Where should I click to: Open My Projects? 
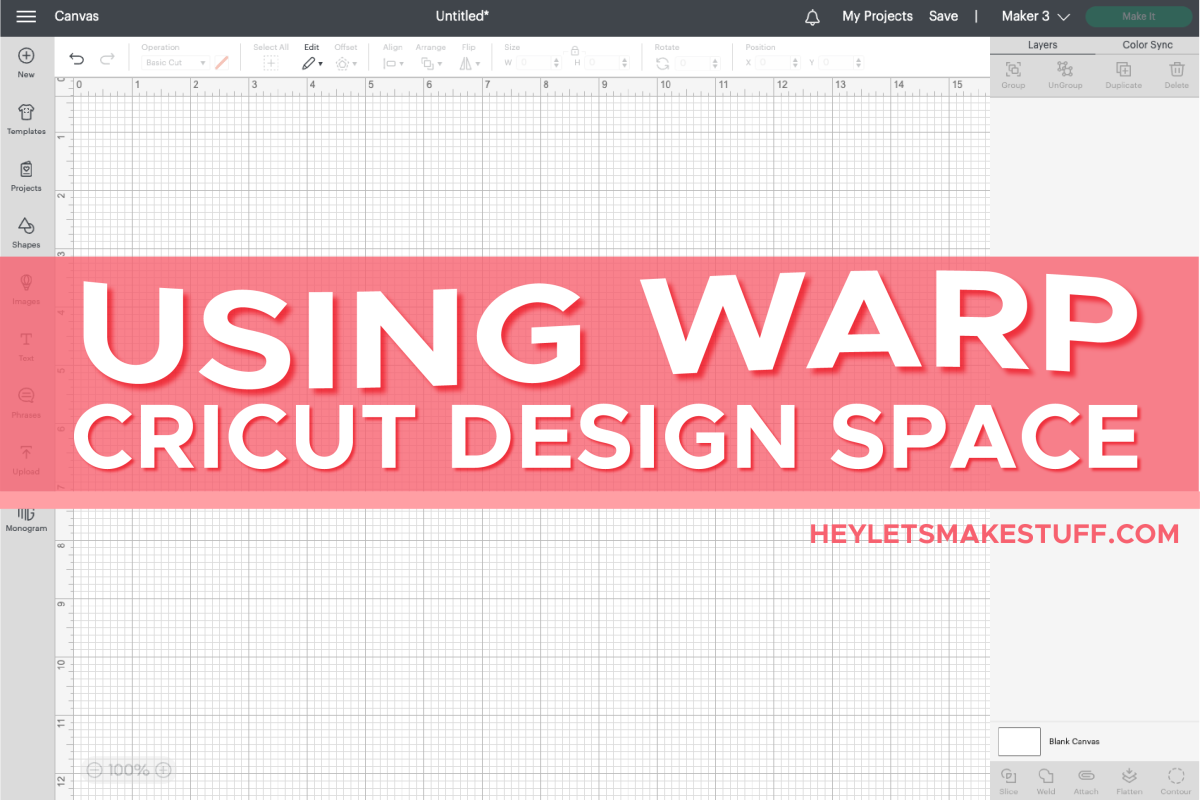(877, 16)
